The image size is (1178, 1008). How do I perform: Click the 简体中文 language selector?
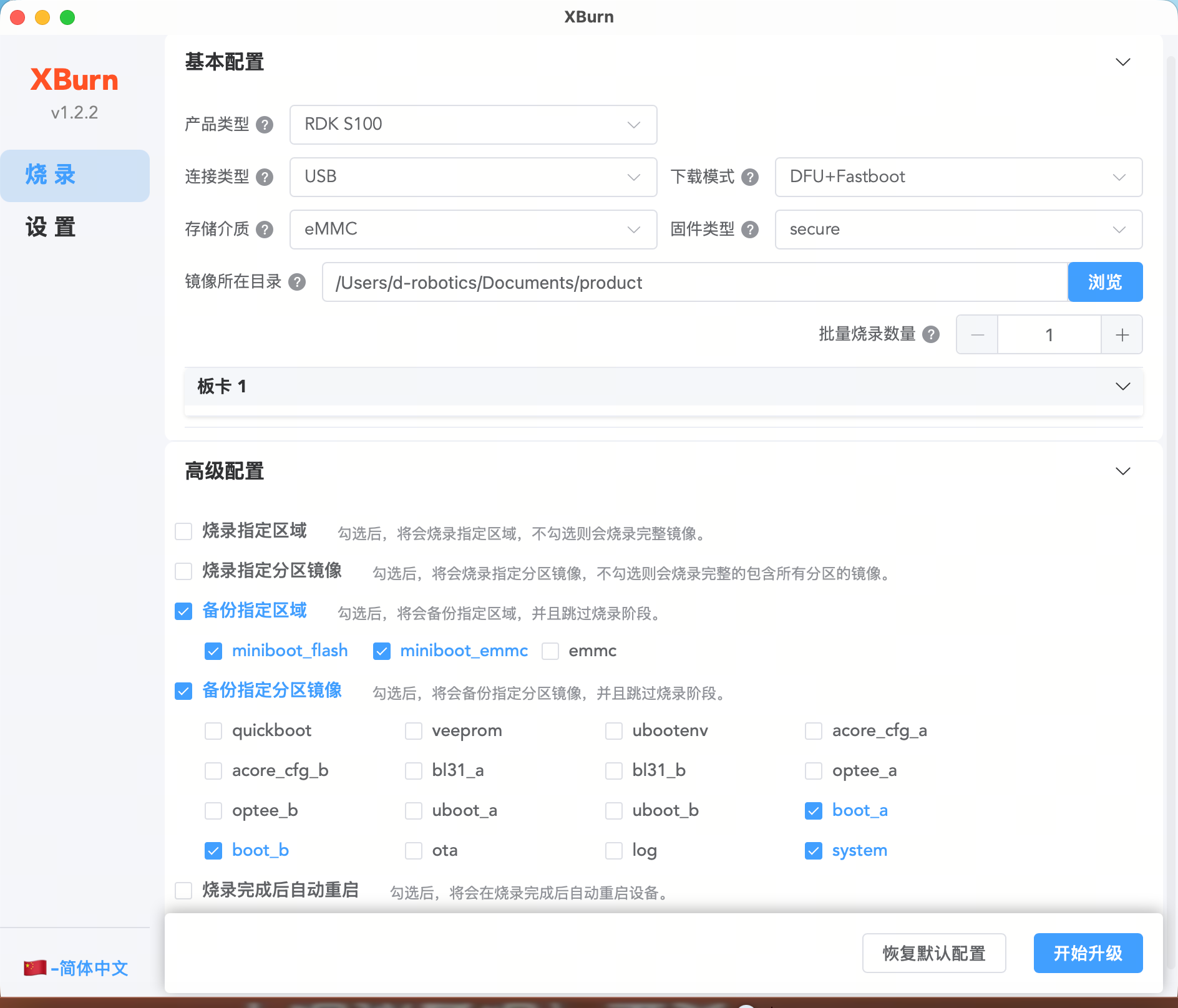(x=76, y=968)
